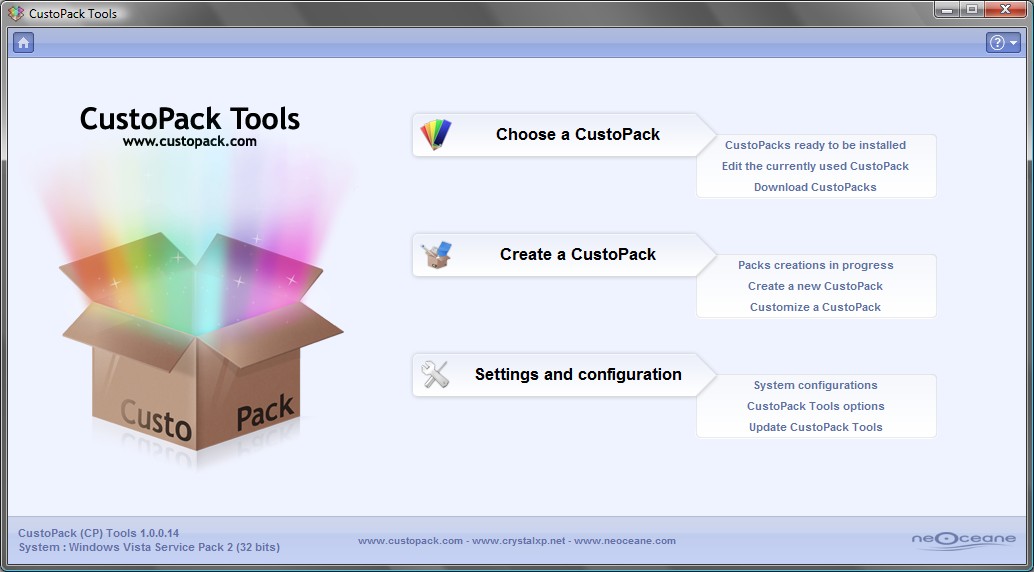The image size is (1034, 572).
Task: Click the neOceane logo in footer
Action: (963, 540)
